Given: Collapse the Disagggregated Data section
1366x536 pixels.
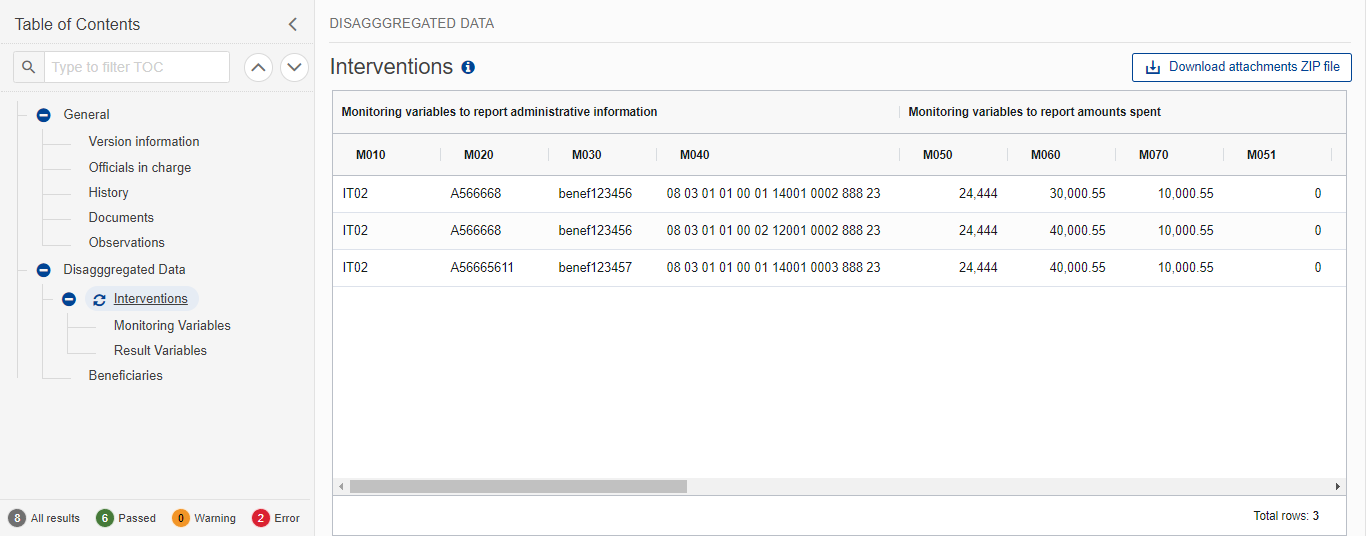Looking at the screenshot, I should click(x=43, y=270).
